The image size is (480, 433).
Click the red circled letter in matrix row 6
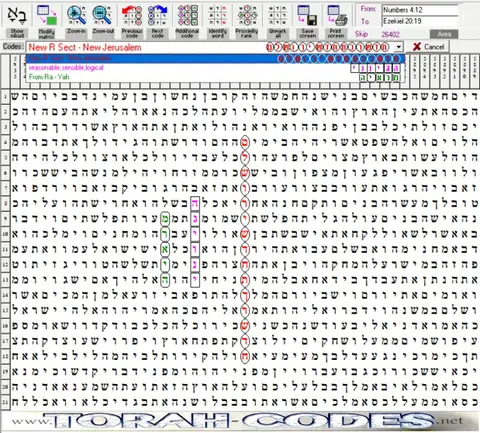245,173
